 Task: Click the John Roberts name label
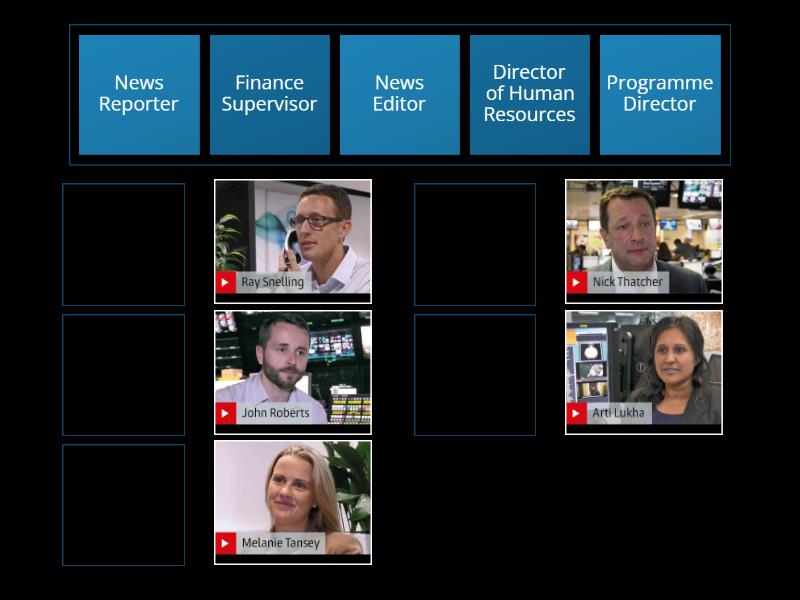[276, 413]
